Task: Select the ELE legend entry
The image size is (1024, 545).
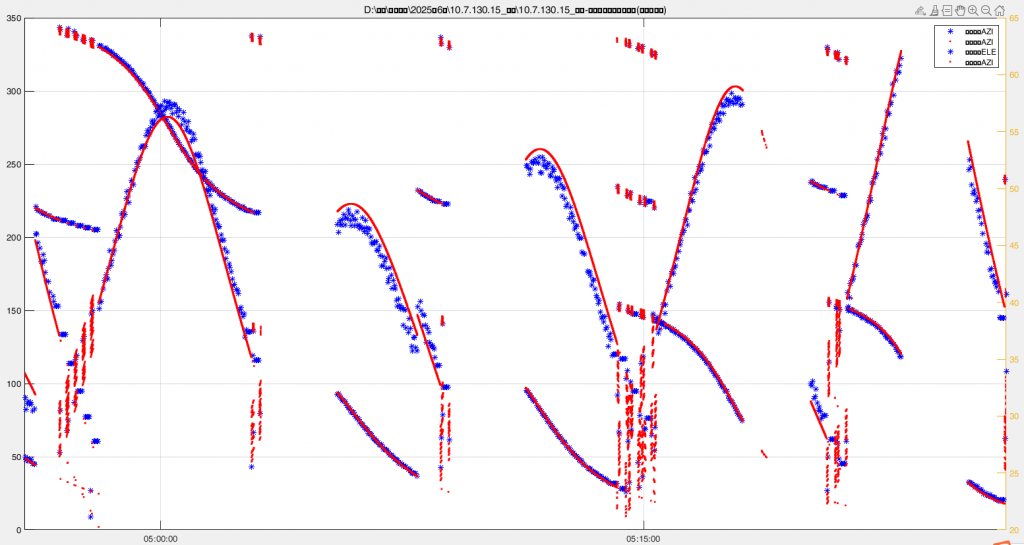Action: (x=971, y=52)
